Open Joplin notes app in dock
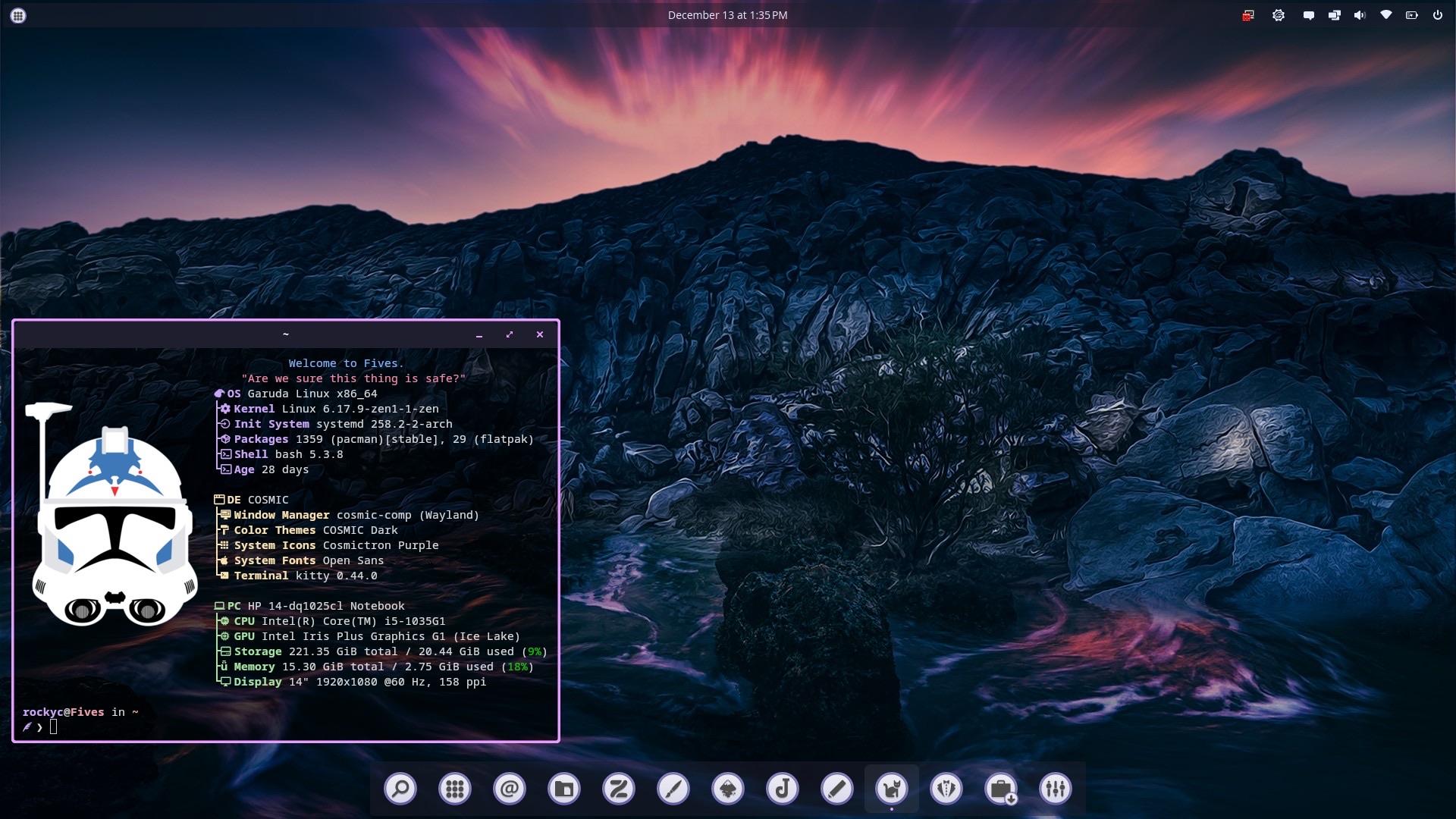 point(783,789)
